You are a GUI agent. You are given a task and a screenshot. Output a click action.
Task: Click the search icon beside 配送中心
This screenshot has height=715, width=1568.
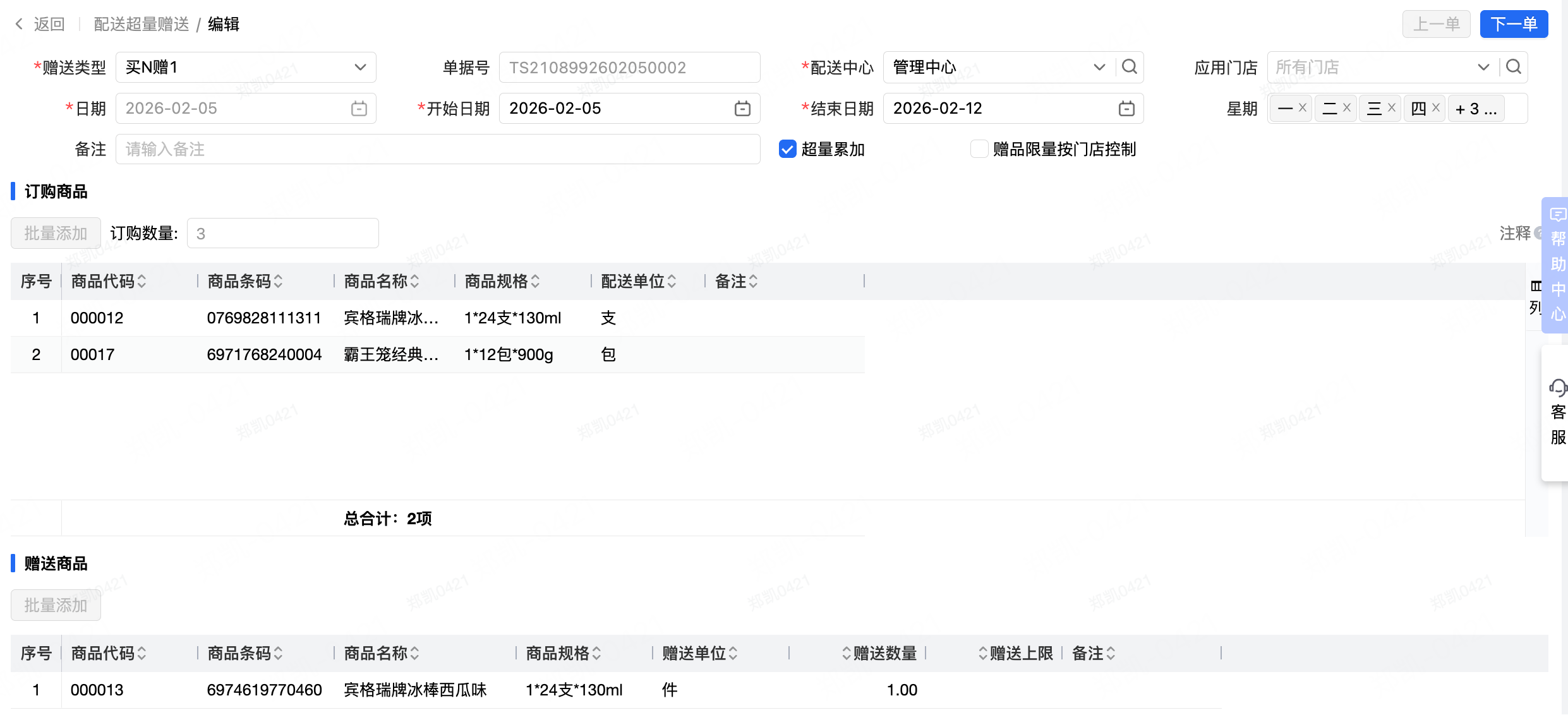(1130, 67)
